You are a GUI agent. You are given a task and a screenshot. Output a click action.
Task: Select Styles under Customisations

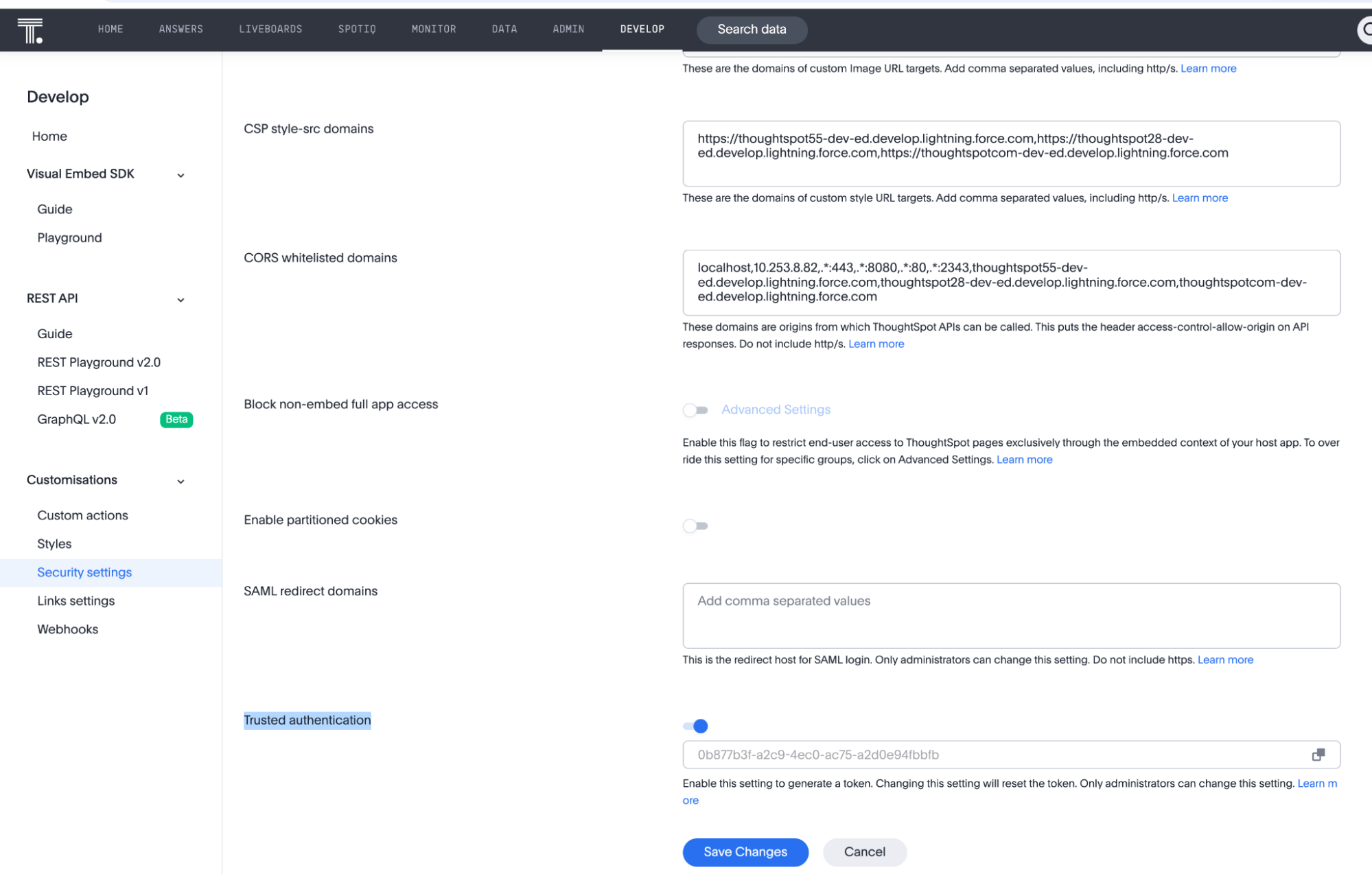tap(54, 543)
